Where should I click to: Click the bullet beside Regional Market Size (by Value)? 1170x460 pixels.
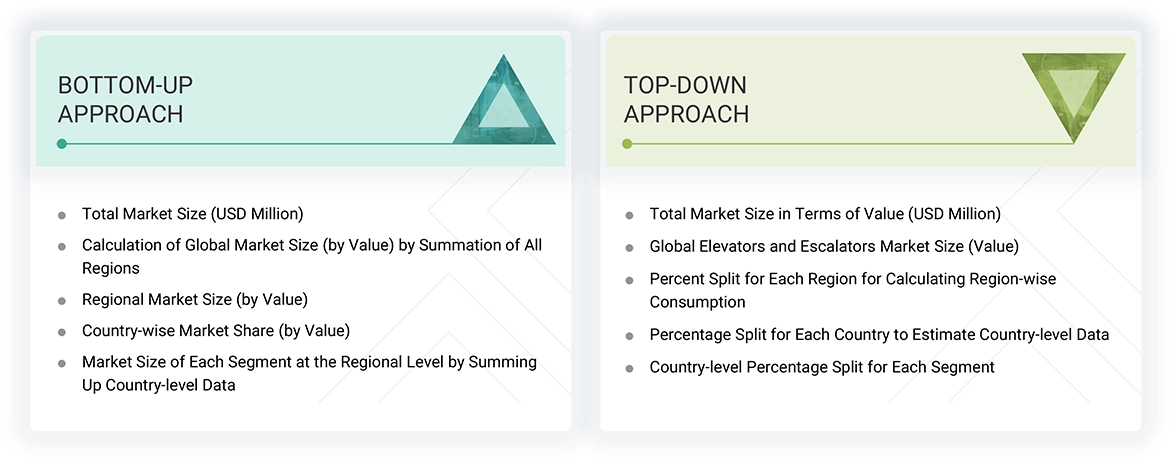[62, 300]
